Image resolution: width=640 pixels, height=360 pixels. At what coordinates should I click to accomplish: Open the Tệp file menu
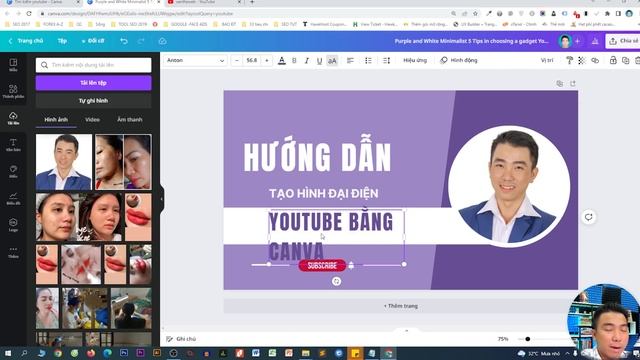[62, 41]
